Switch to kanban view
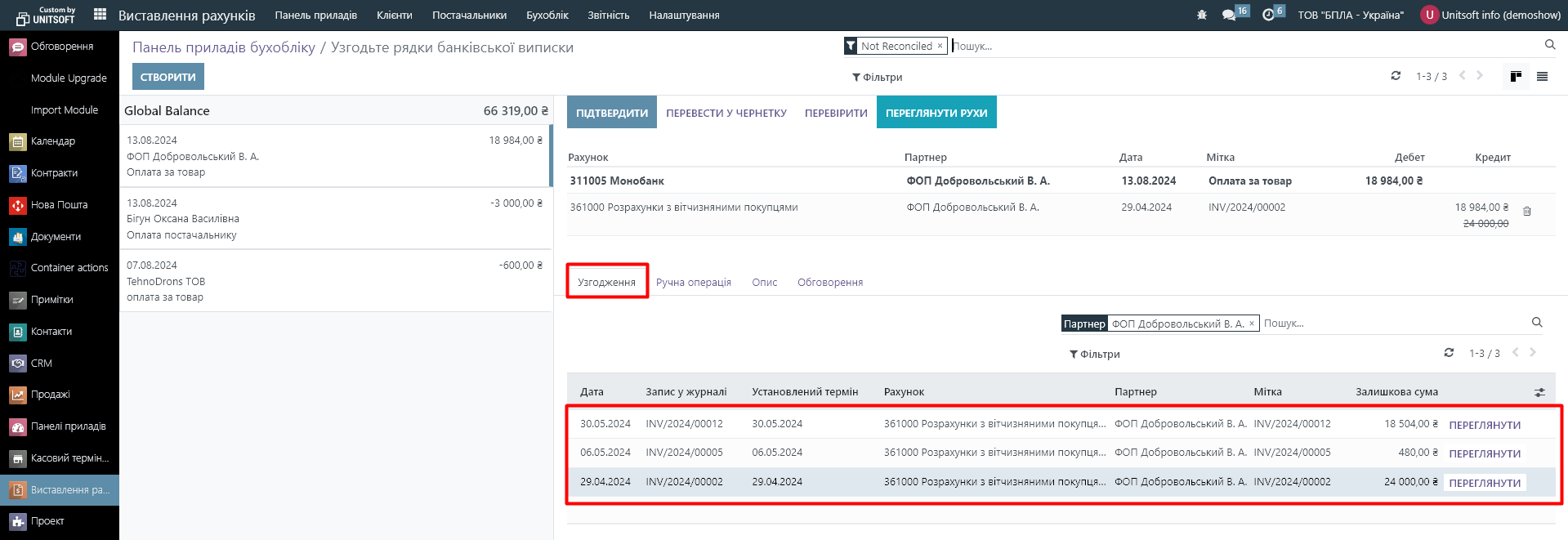Viewport: 1568px width, 540px height. pos(1516,77)
